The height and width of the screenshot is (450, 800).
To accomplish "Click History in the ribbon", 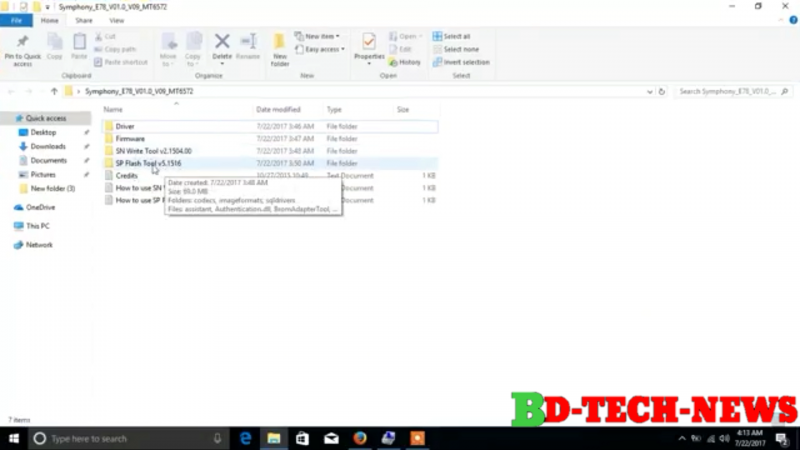I will coord(405,62).
